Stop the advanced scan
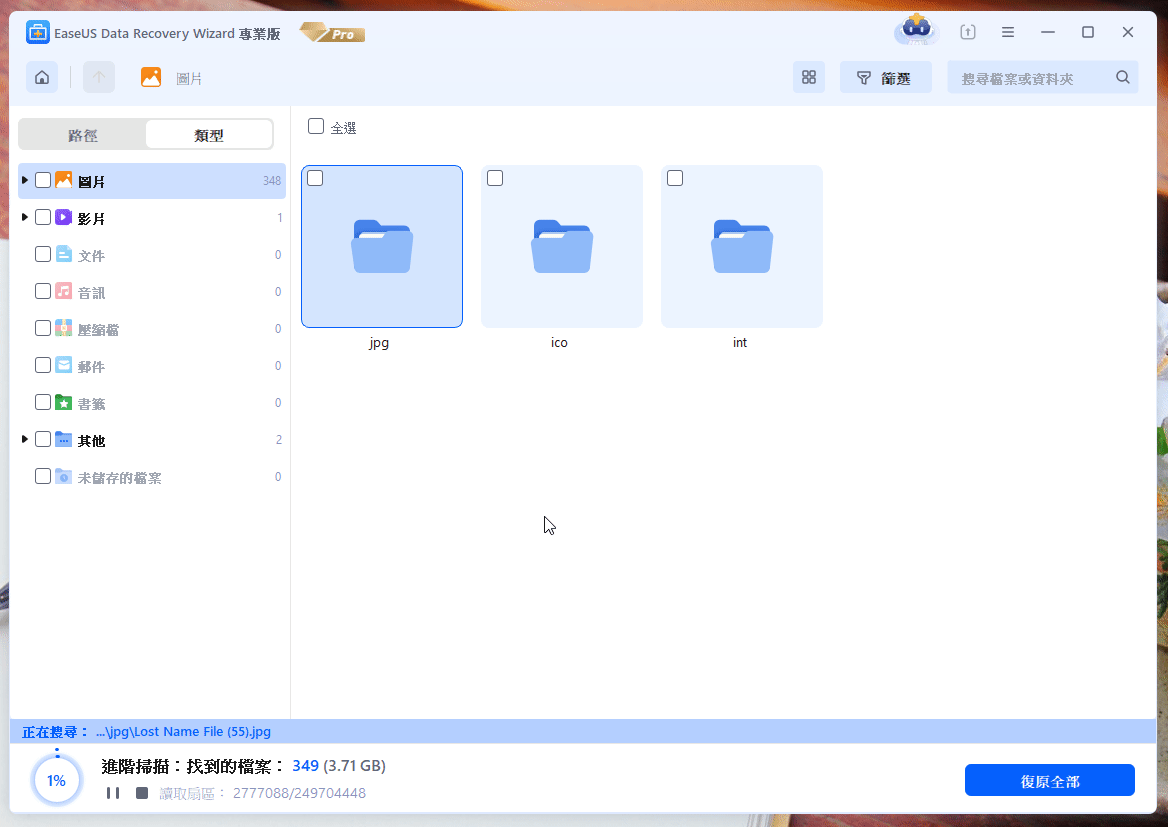Image resolution: width=1168 pixels, height=827 pixels. (142, 793)
